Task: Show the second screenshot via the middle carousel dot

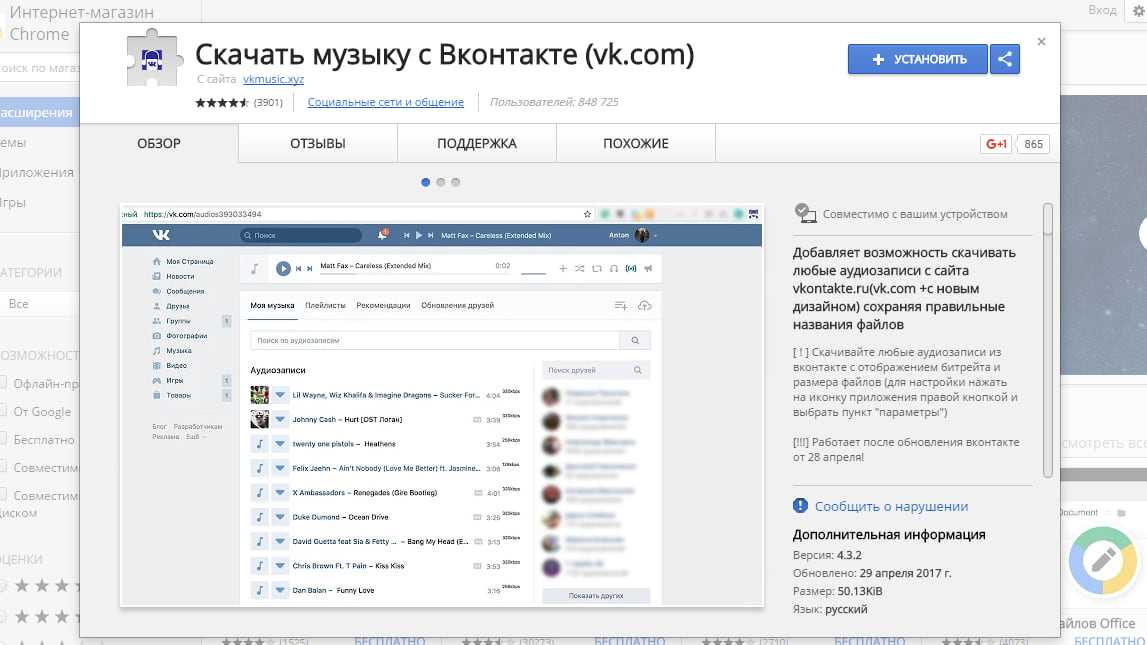Action: (440, 182)
